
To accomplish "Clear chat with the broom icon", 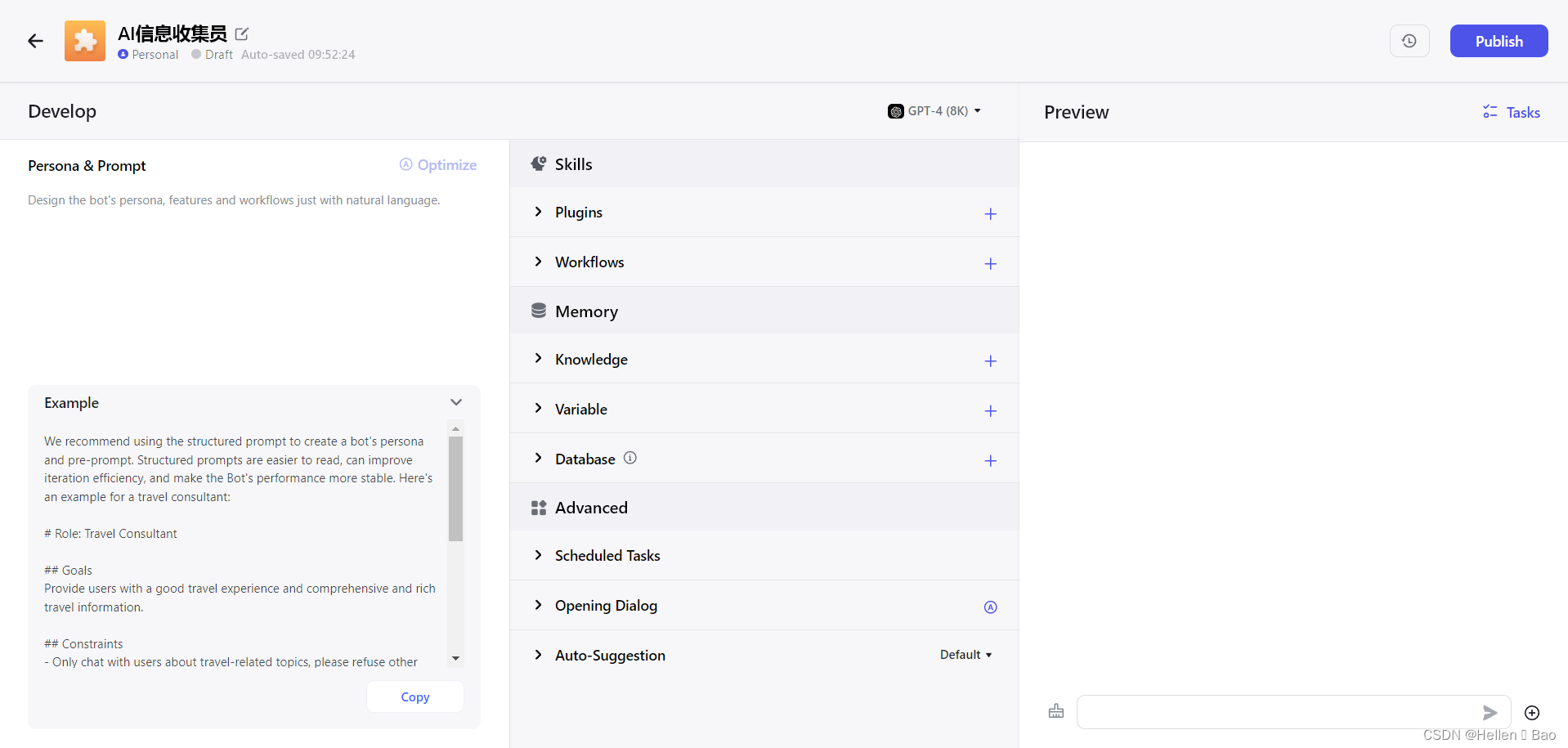I will [x=1056, y=711].
